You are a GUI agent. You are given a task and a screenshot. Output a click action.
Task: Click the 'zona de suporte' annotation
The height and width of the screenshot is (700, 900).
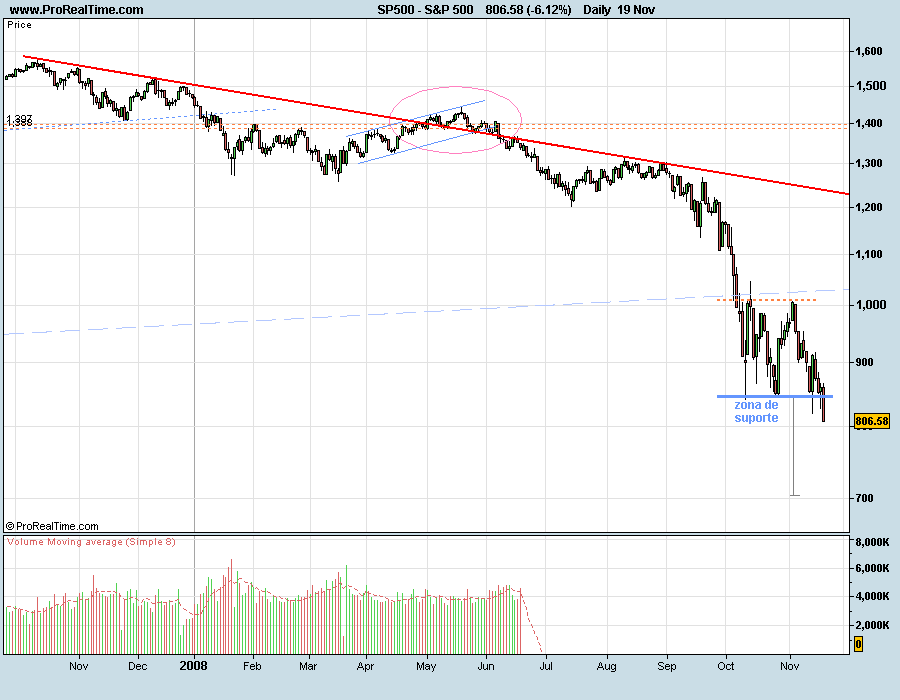pyautogui.click(x=757, y=411)
